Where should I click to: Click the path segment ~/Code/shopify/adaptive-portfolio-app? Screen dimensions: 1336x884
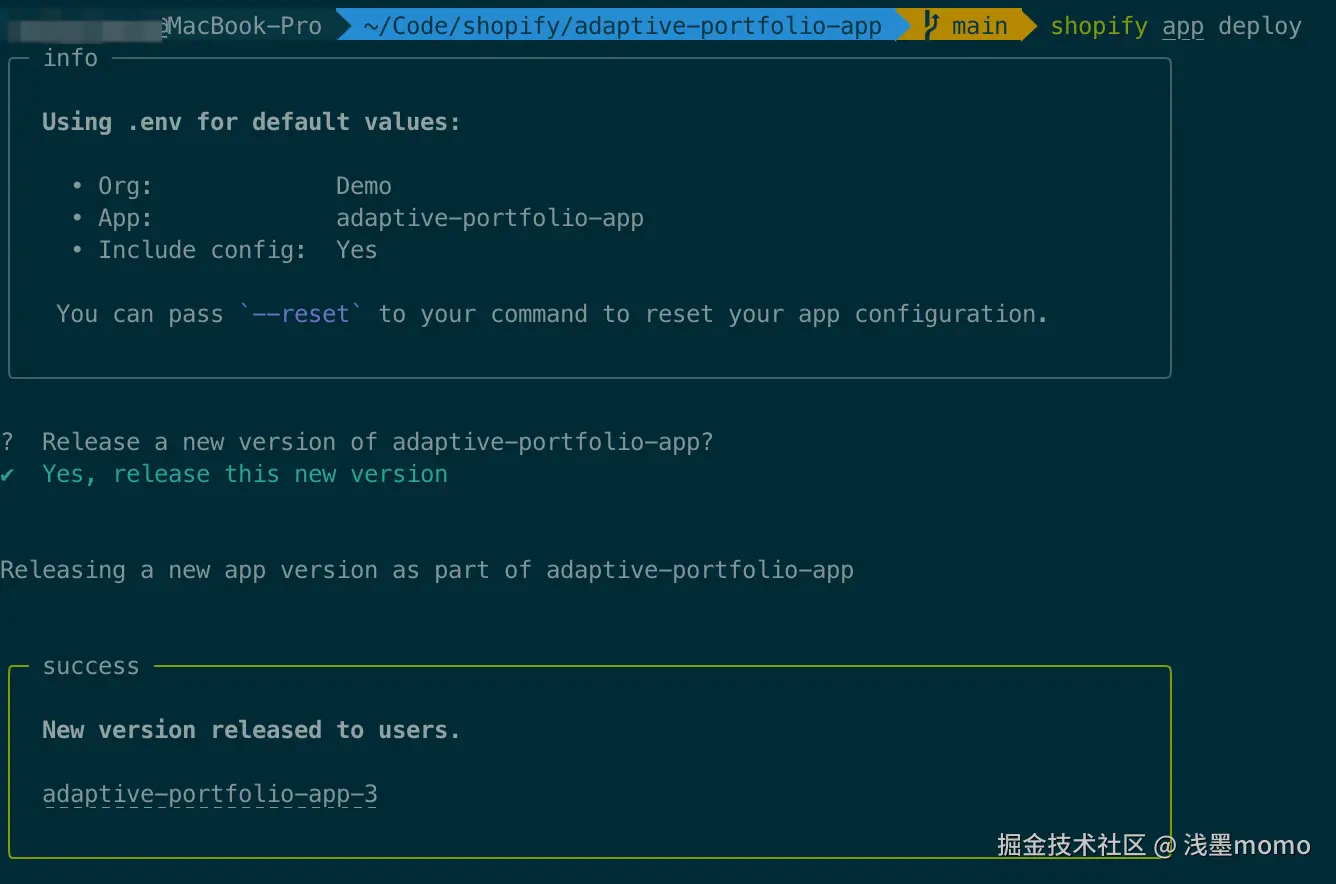(x=623, y=25)
